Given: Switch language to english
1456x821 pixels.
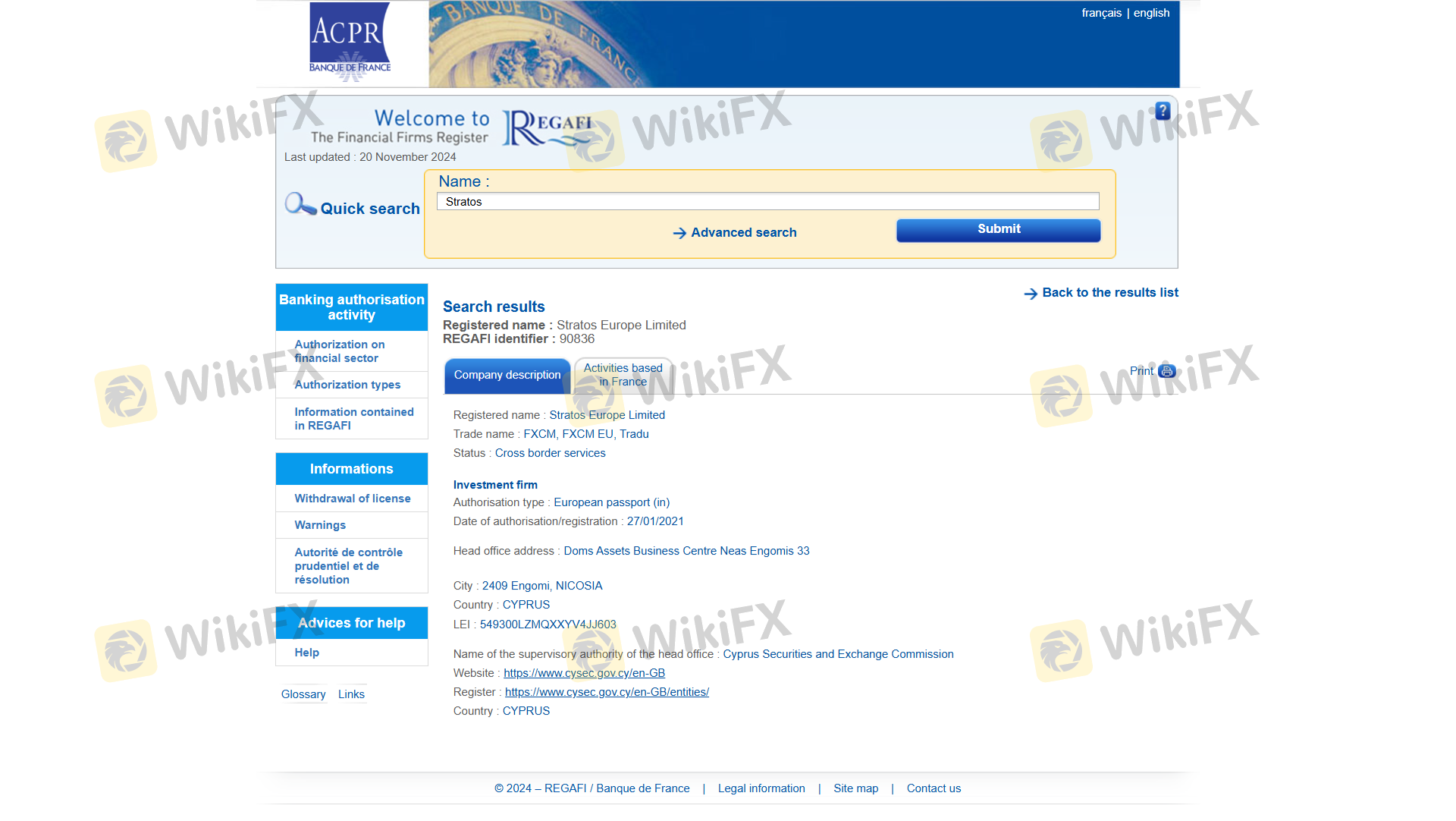Looking at the screenshot, I should tap(1151, 13).
